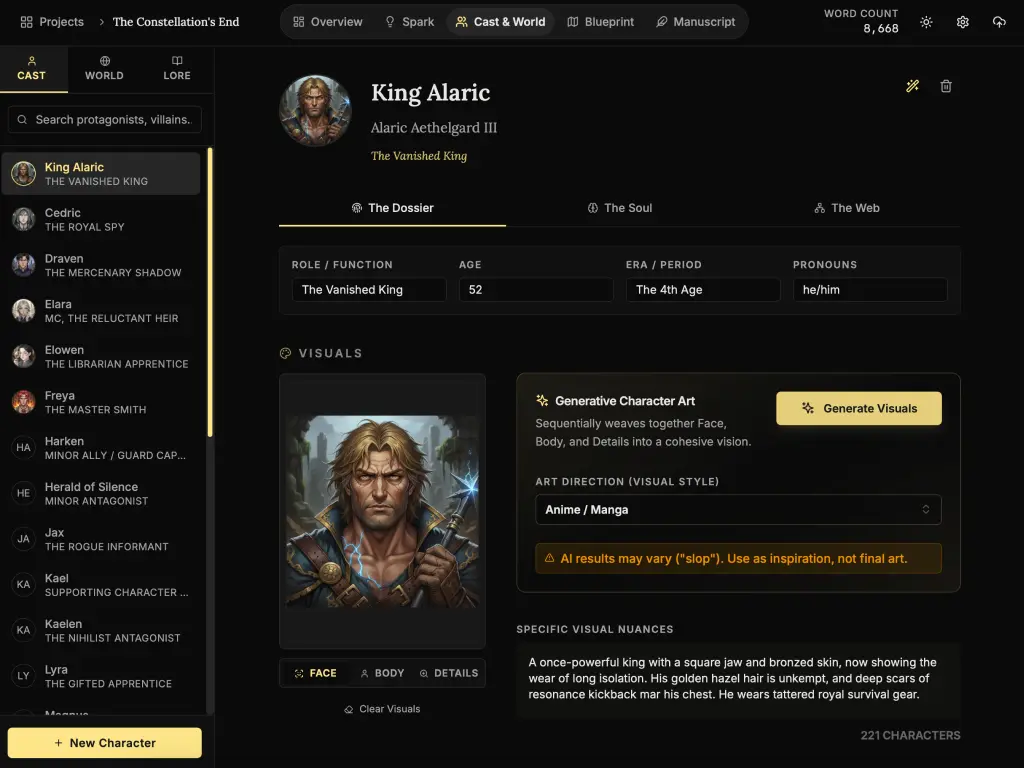The image size is (1024, 768).
Task: Click the magic wand icon beside King Alaric's name
Action: pos(912,86)
